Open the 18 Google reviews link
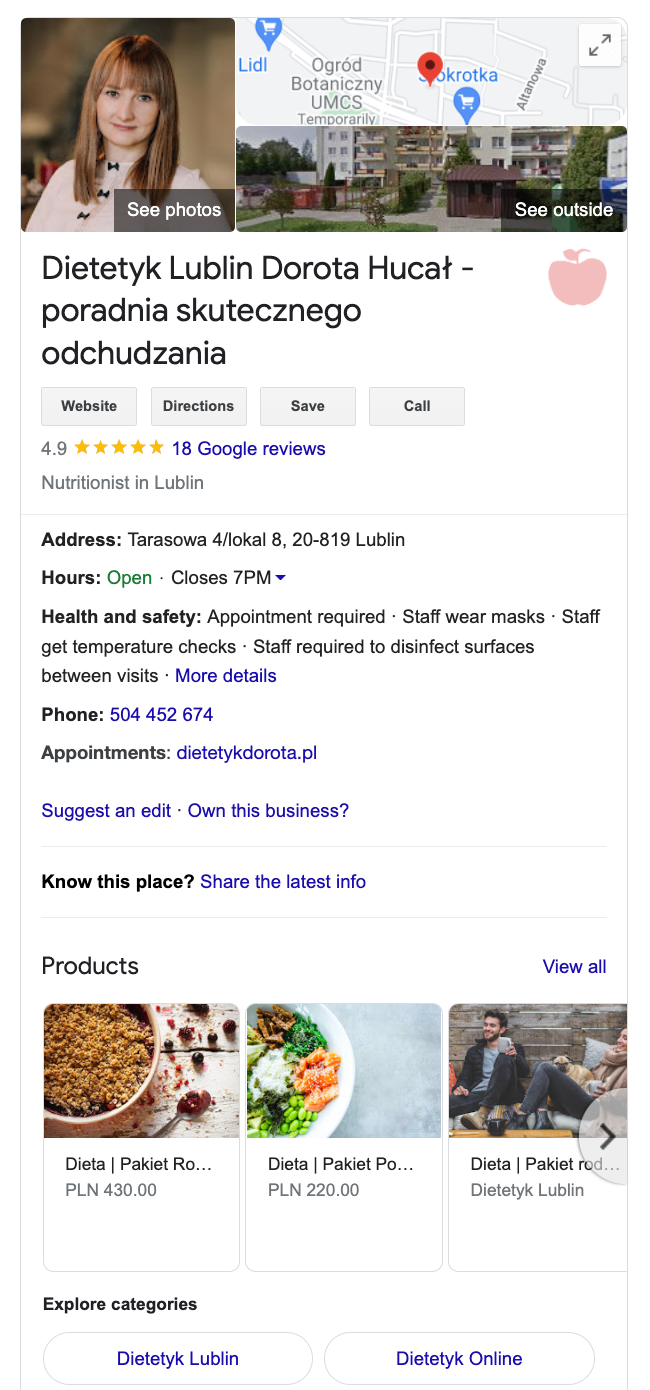Image resolution: width=650 pixels, height=1390 pixels. (248, 449)
